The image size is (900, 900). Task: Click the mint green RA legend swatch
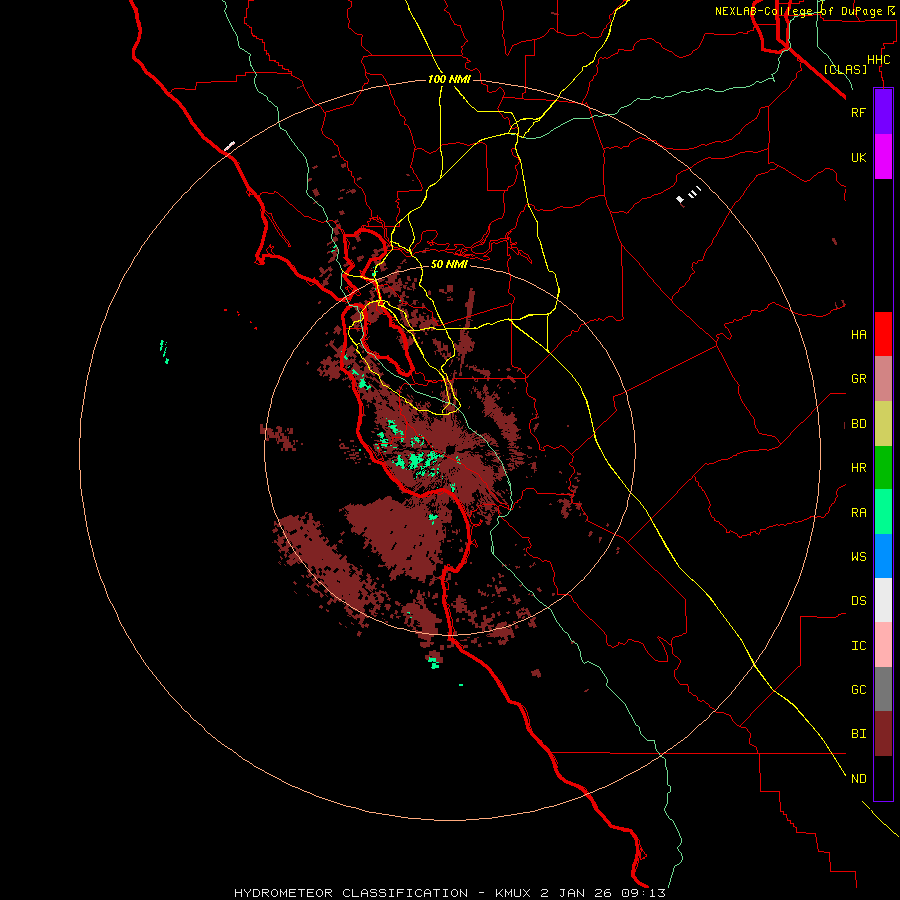(883, 512)
